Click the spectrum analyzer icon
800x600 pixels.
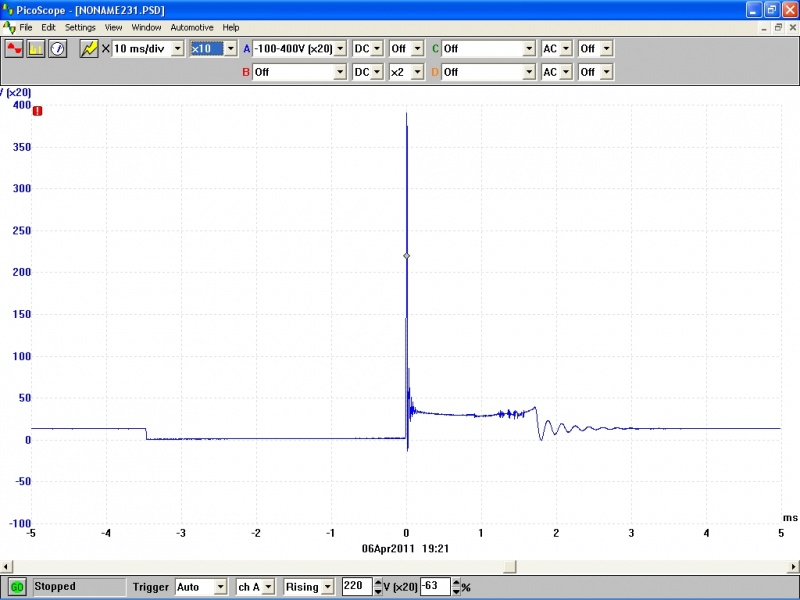[36, 48]
